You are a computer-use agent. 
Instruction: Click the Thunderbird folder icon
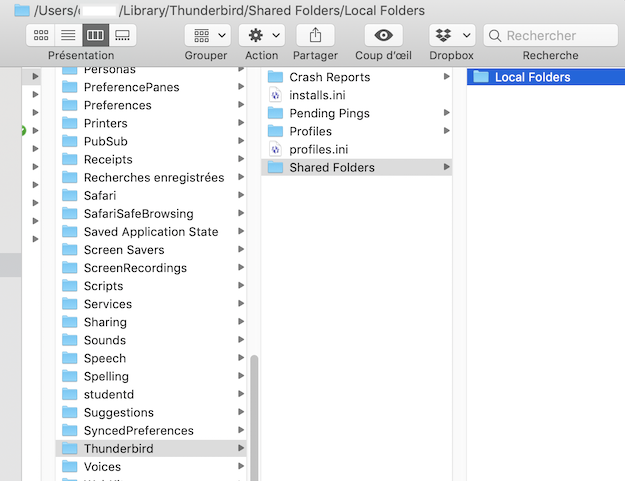(69, 448)
